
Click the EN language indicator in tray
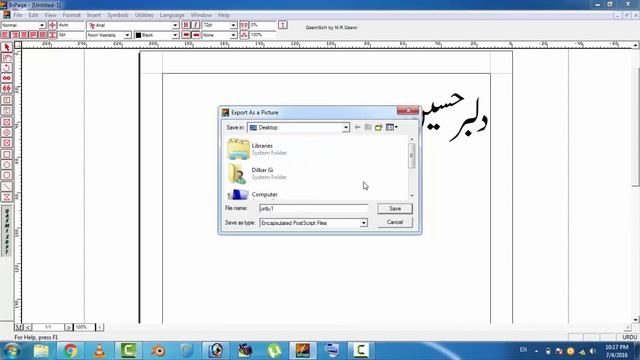[523, 350]
